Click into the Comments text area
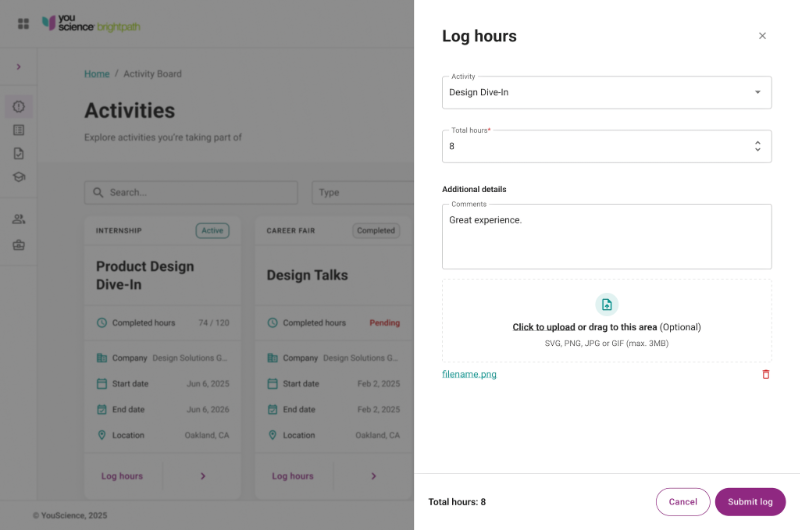This screenshot has height=530, width=800. tap(607, 237)
